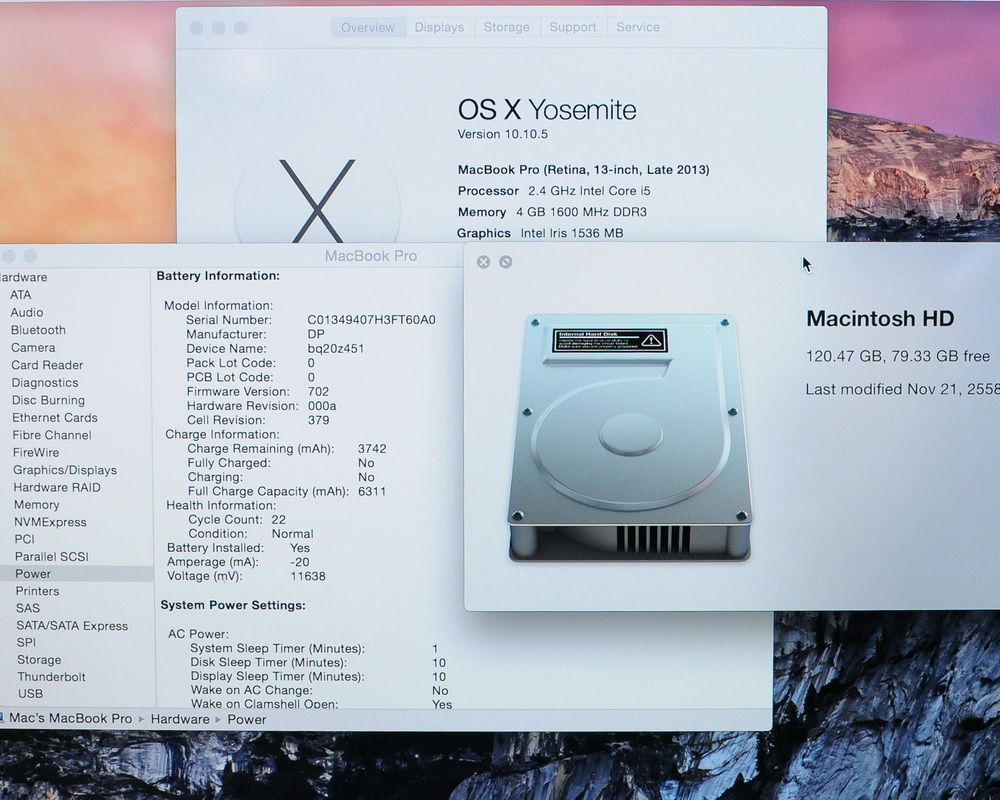
Task: Click Graphics Intel Iris 1536 MB line
Action: 540,233
